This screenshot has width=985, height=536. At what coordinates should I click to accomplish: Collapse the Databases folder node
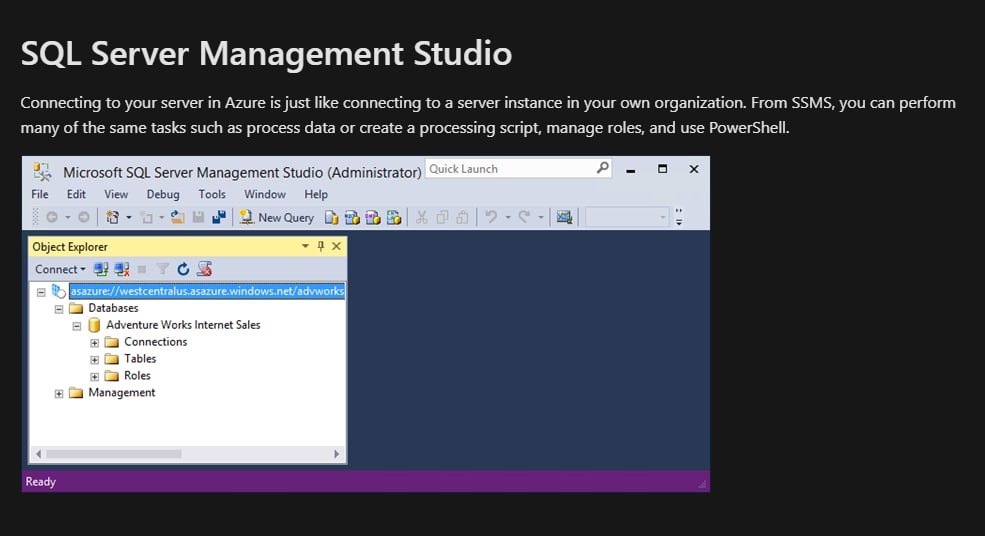click(58, 309)
